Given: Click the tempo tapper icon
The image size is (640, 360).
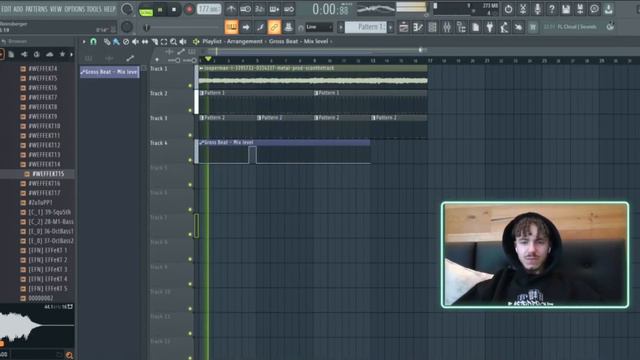Looking at the screenshot, I should (504, 27).
